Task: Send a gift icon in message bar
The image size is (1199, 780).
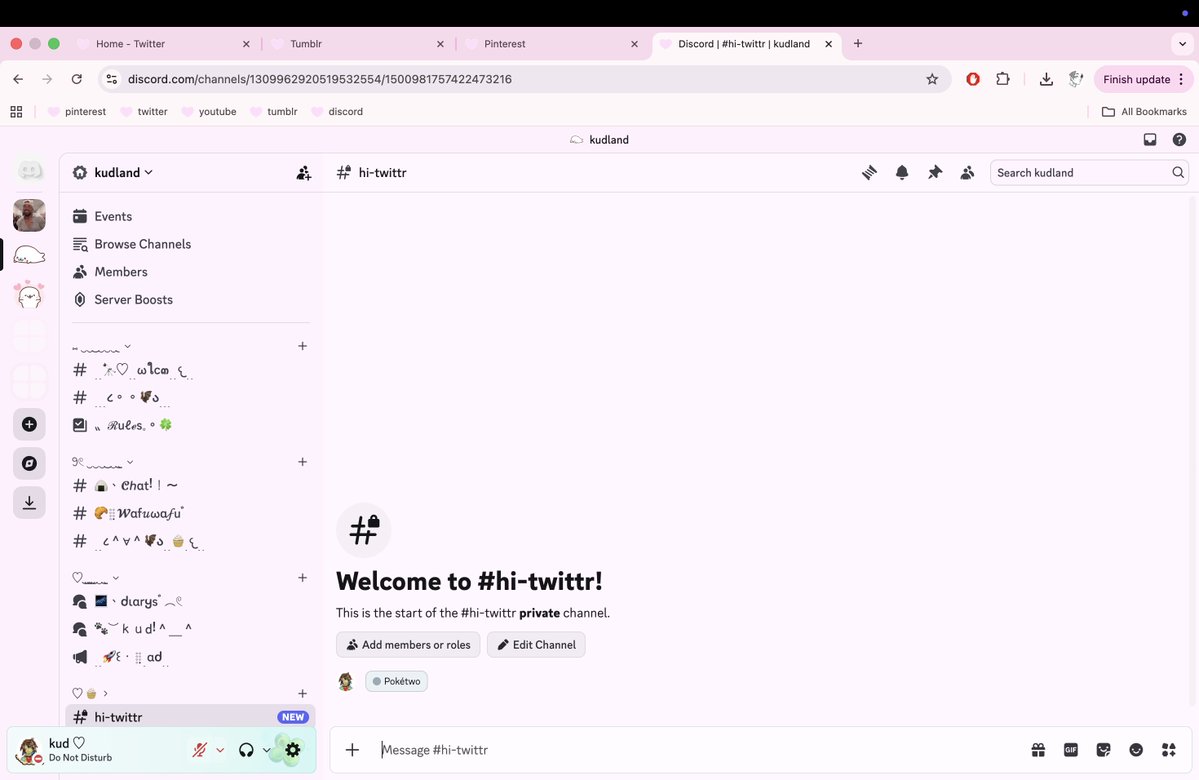Action: click(x=1038, y=750)
